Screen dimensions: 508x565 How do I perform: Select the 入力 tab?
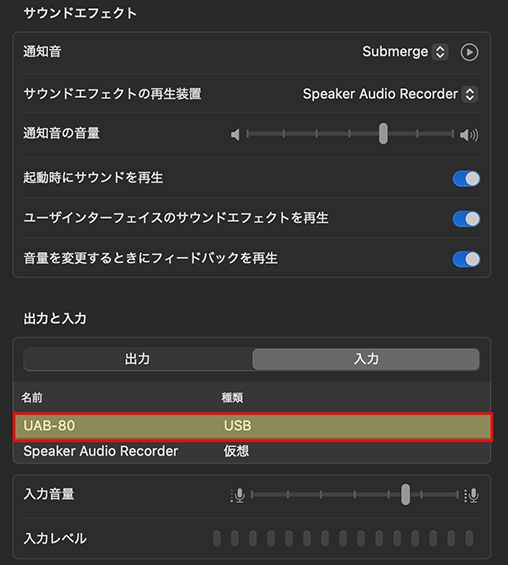pos(366,359)
